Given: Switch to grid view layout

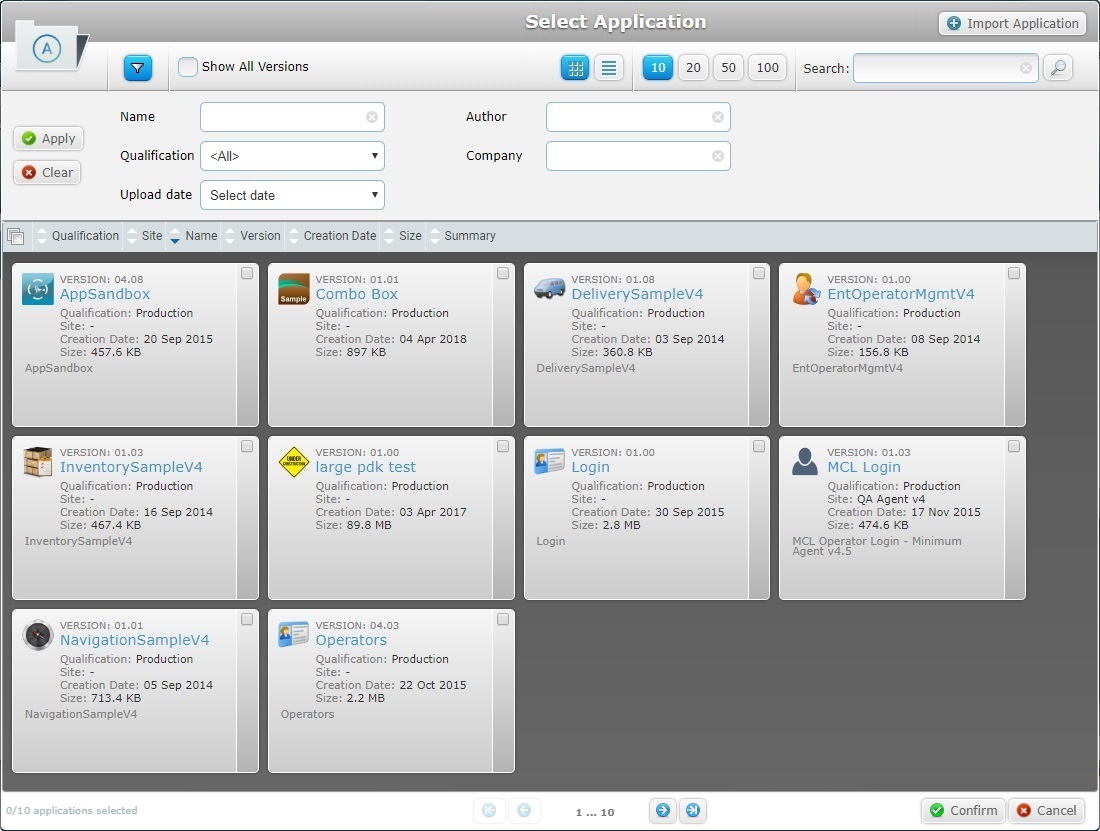Looking at the screenshot, I should point(575,67).
